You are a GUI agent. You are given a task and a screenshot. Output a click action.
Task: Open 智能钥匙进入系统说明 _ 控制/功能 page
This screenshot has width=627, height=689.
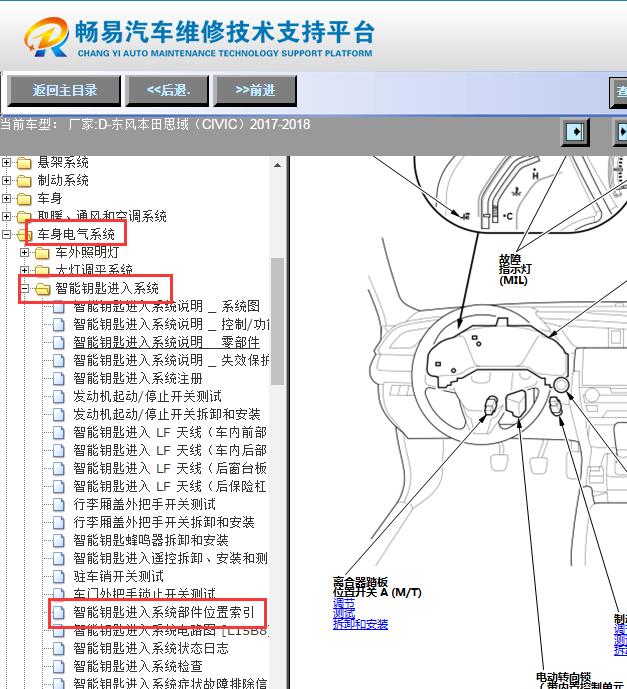point(171,324)
